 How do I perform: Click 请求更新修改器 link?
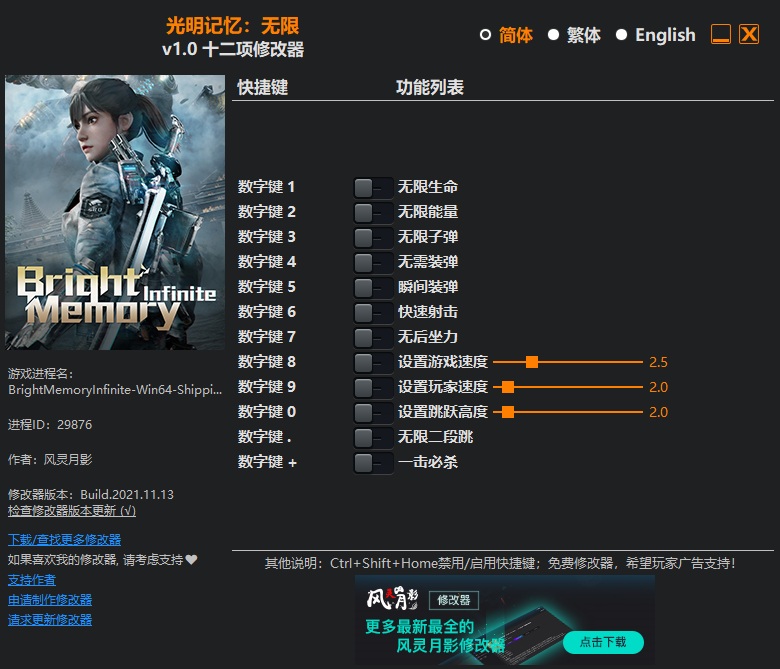(x=50, y=620)
